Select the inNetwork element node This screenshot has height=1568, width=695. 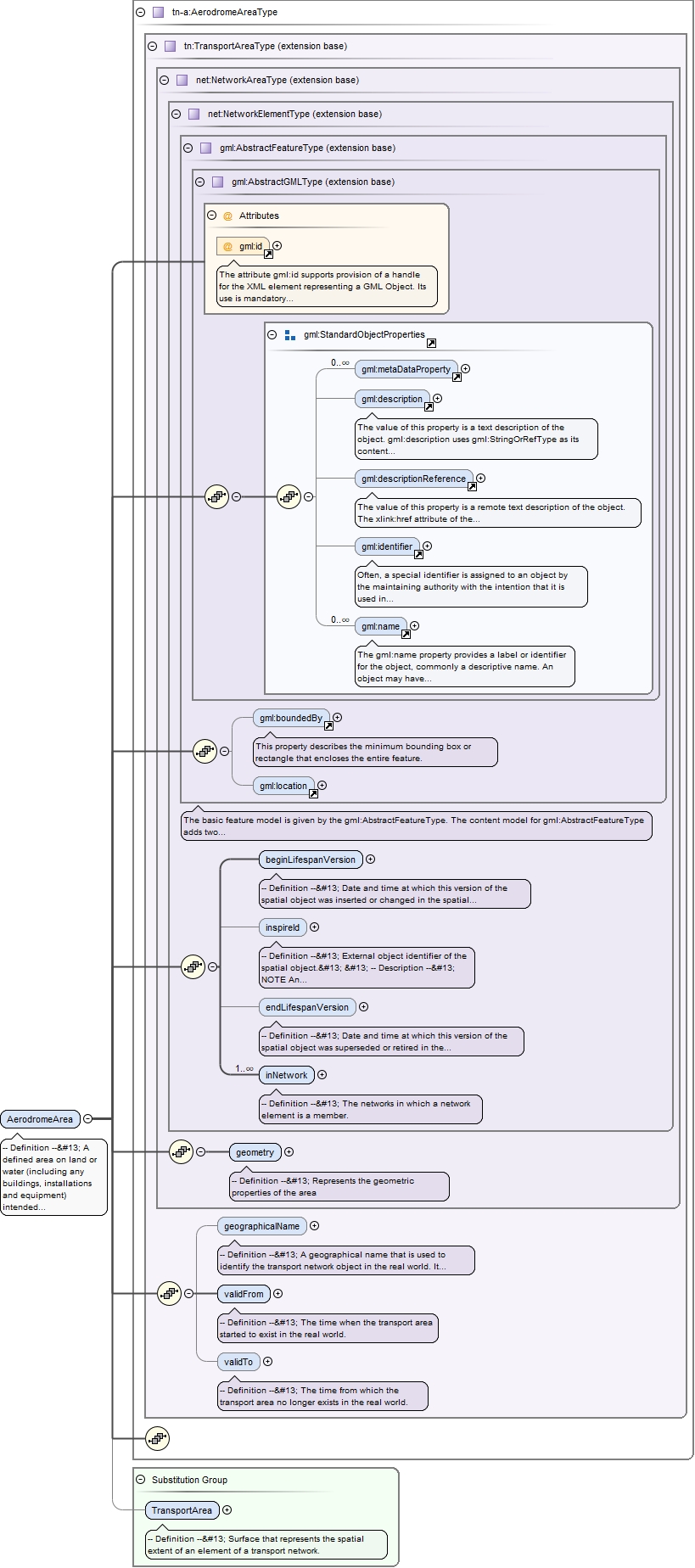(287, 1075)
